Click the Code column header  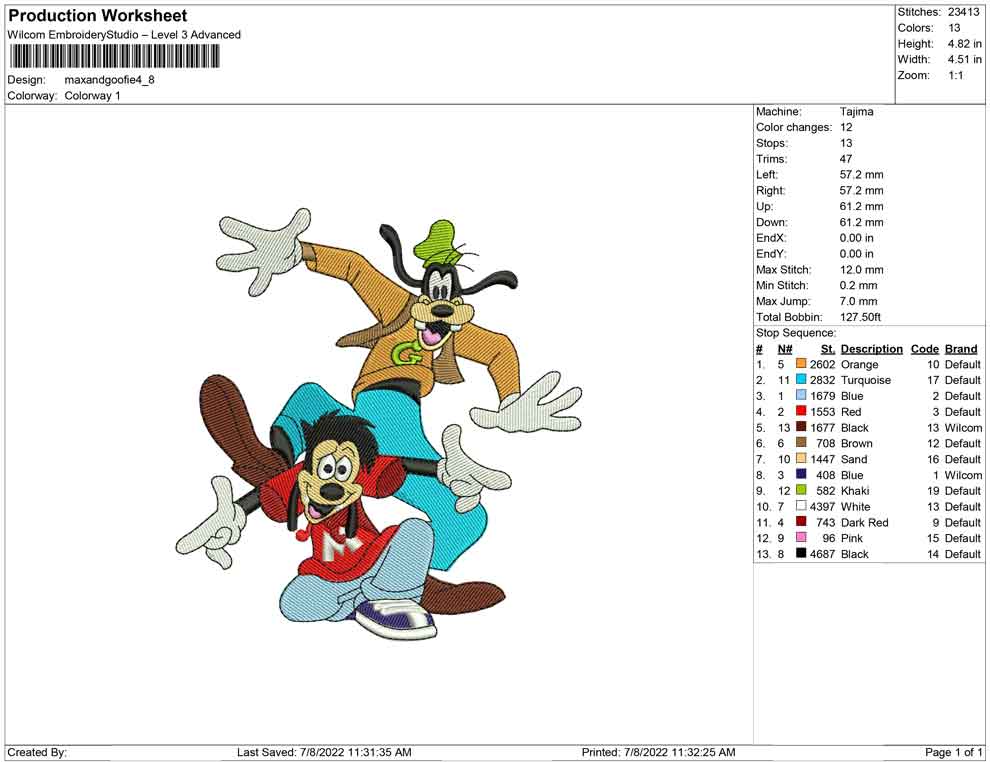[924, 349]
